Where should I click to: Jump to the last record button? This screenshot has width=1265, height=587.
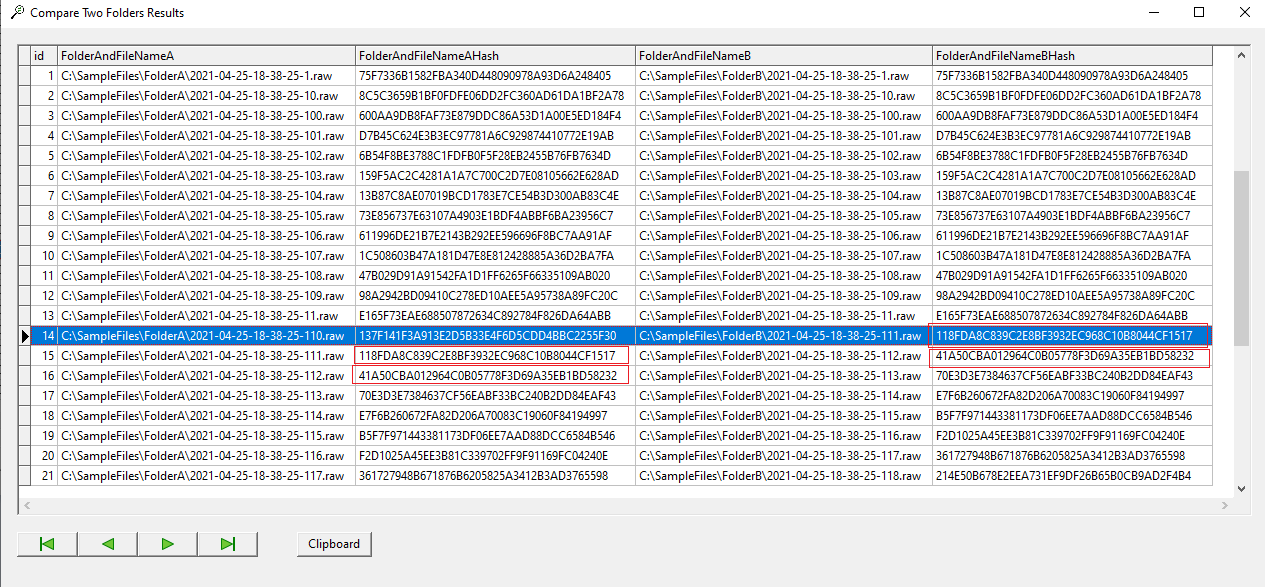coord(227,544)
